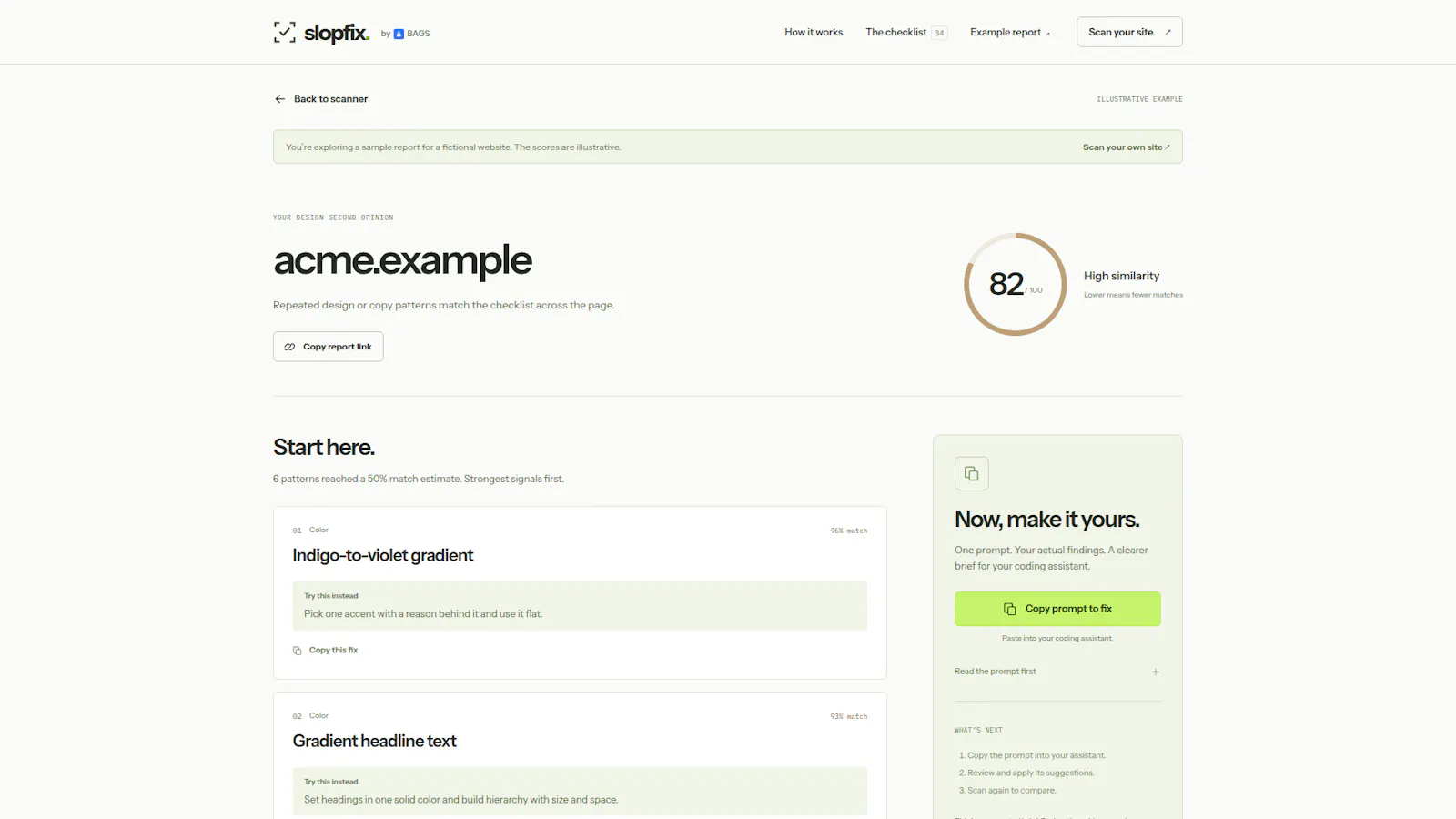This screenshot has width=1456, height=819.
Task: Click Copy this fix under Indigo-to-violet gradient
Action: 325,651
